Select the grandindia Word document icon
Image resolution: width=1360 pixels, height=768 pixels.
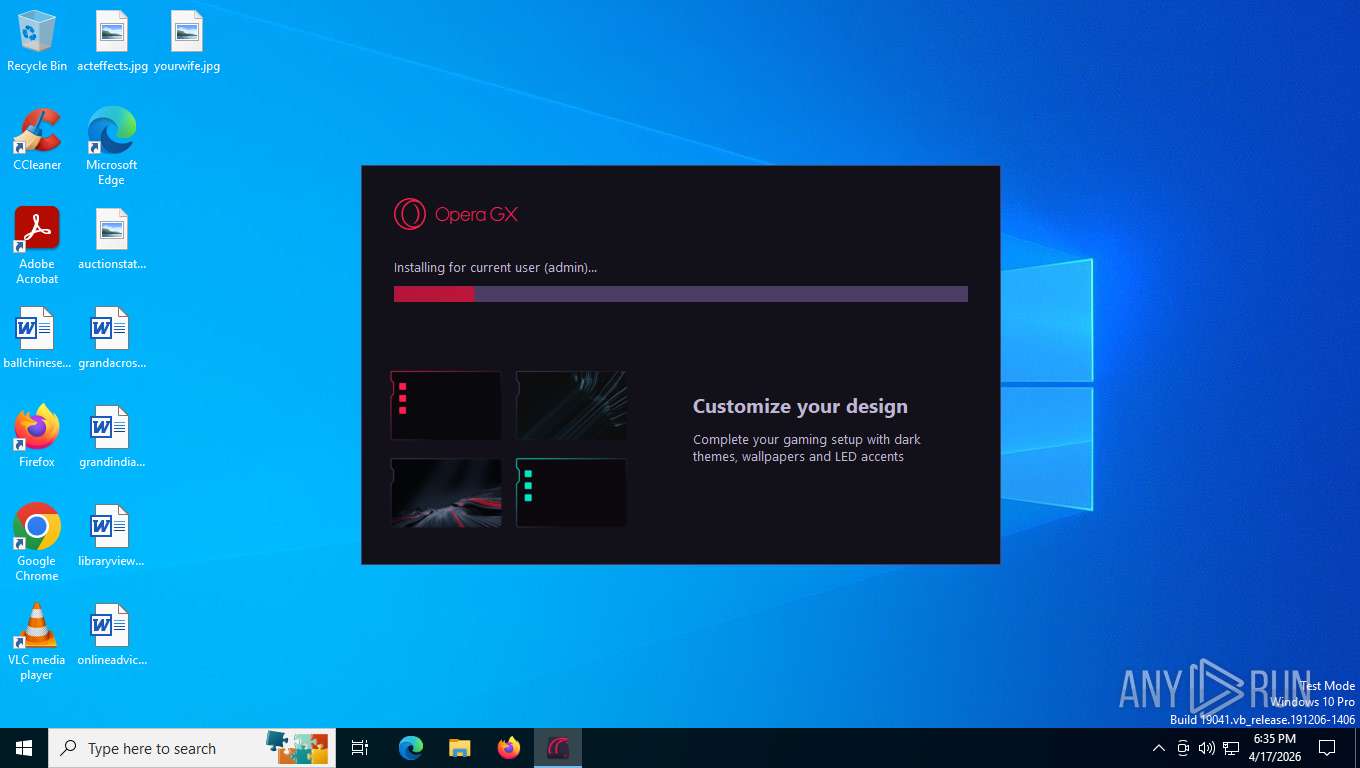click(x=112, y=436)
